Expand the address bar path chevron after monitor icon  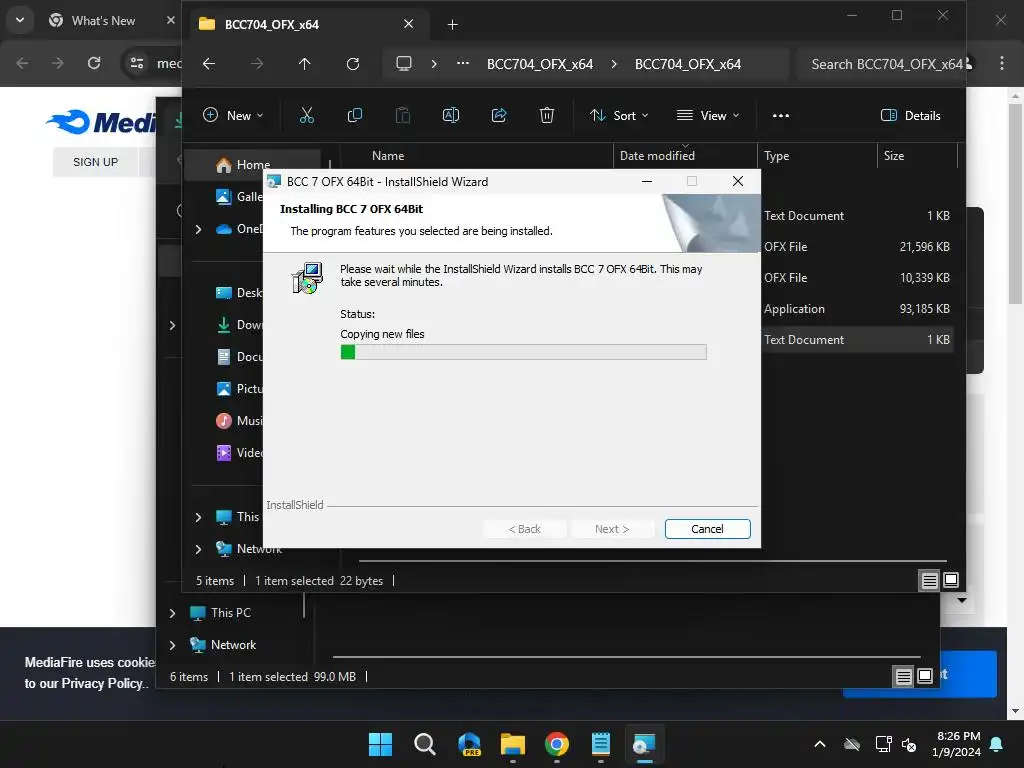tap(434, 64)
